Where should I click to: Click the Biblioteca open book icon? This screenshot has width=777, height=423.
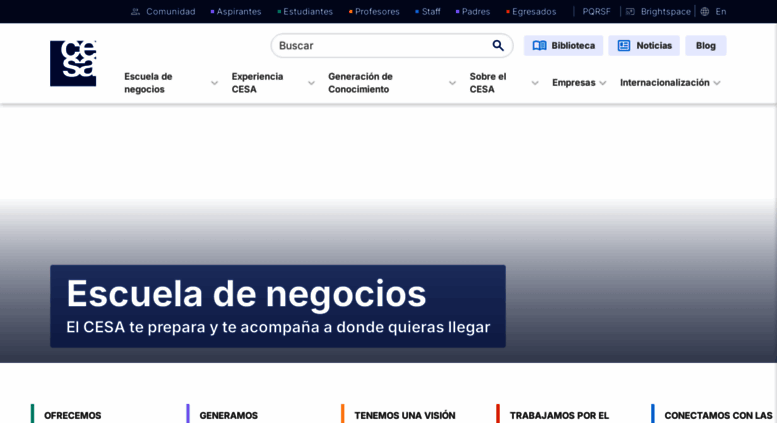pyautogui.click(x=539, y=46)
